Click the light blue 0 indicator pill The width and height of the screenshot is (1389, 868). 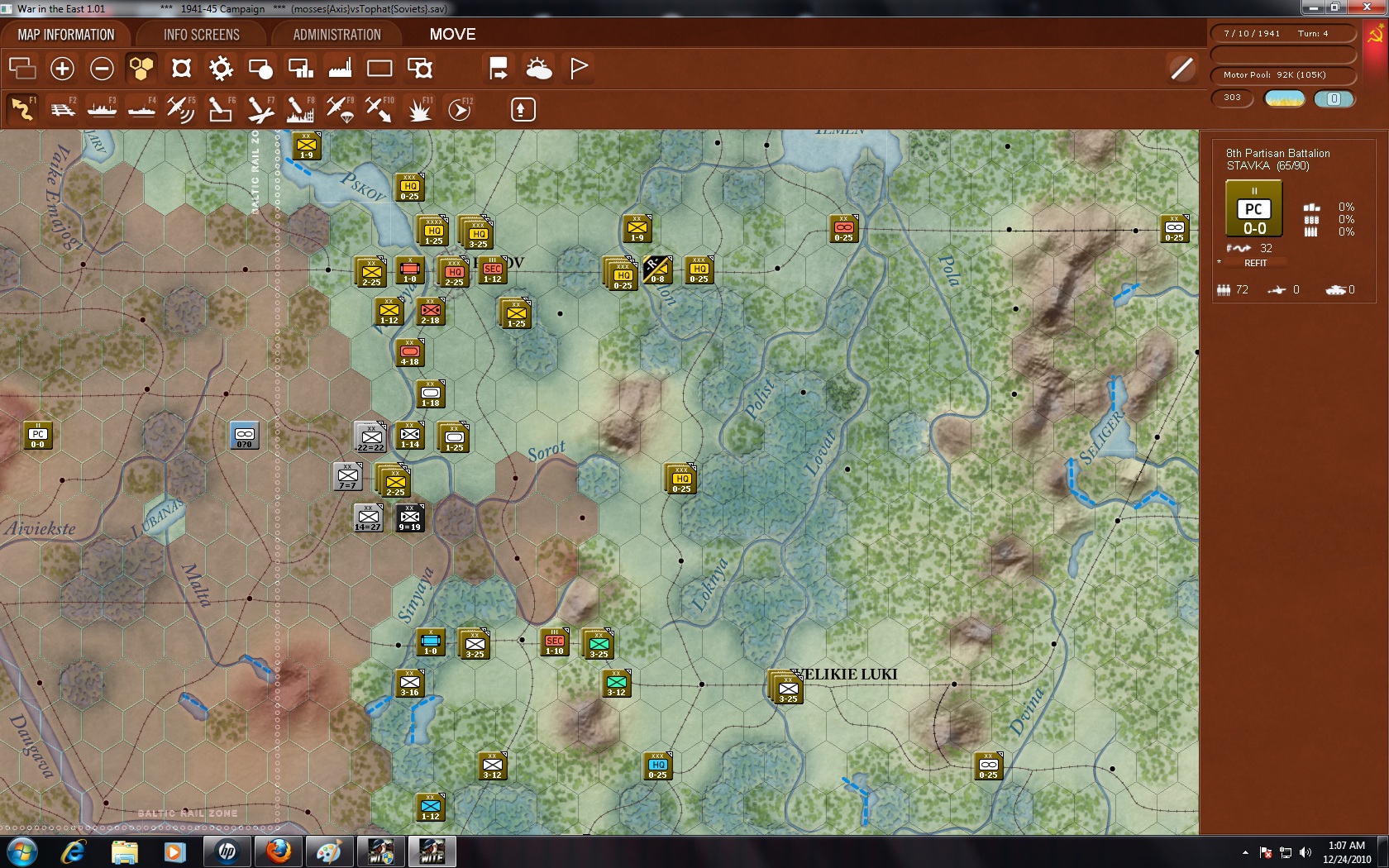[1334, 99]
